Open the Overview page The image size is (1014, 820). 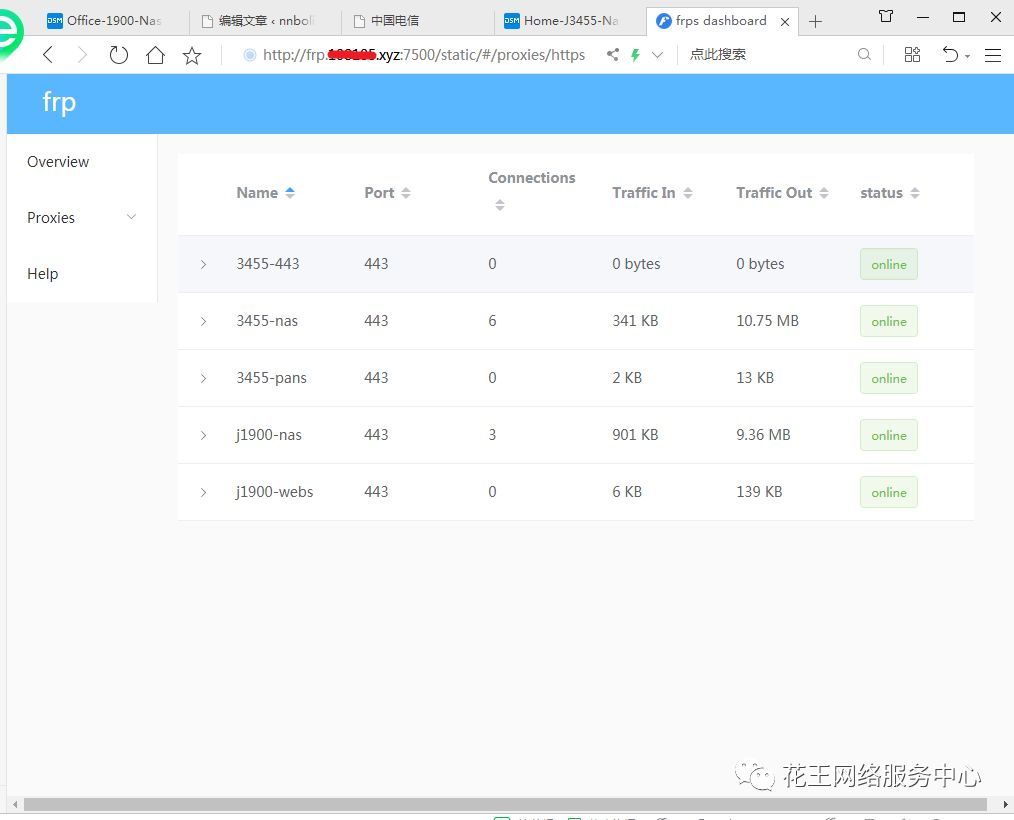(x=57, y=161)
